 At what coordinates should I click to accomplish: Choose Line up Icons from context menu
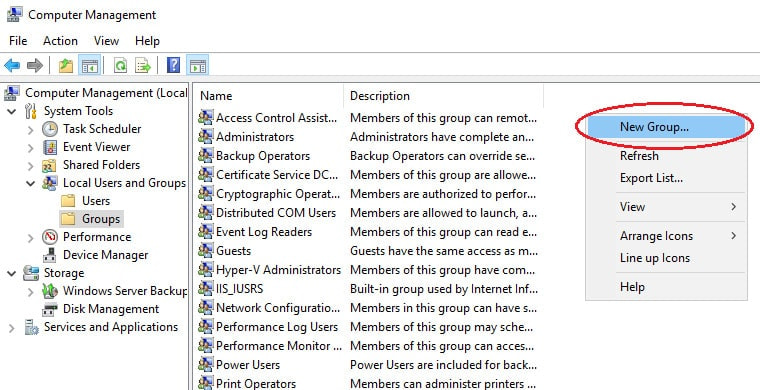[666, 258]
